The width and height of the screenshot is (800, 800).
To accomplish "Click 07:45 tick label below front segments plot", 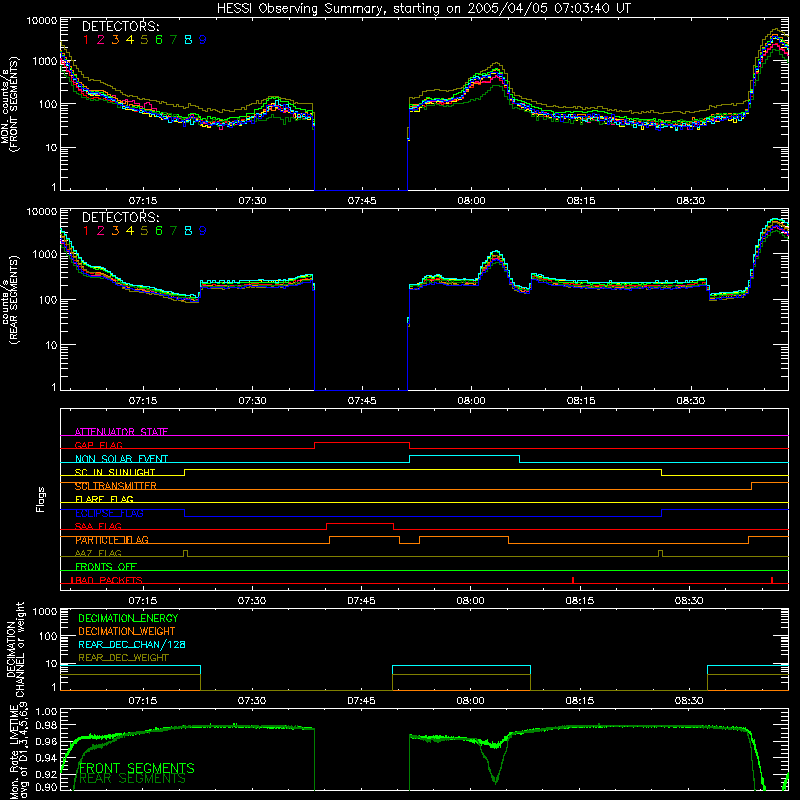I will click(362, 201).
